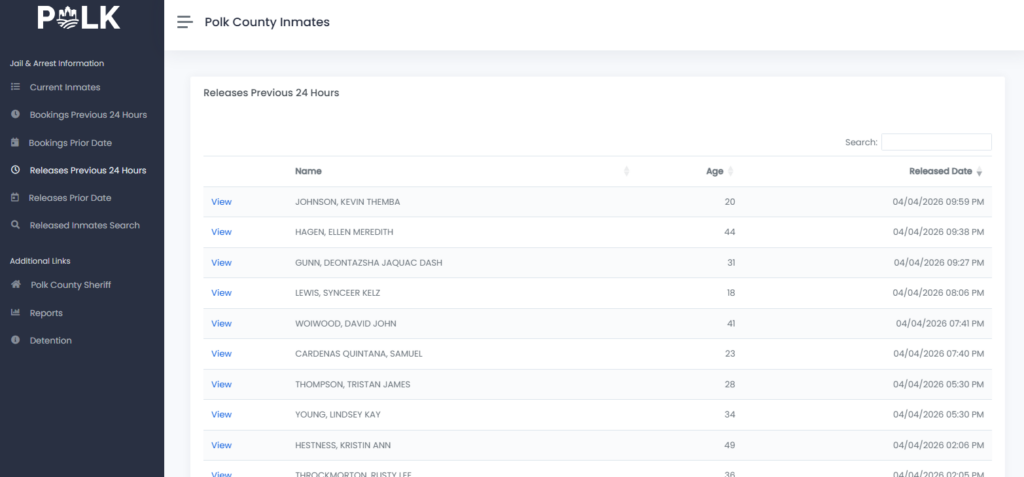Viewport: 1024px width, 477px height.
Task: Open View link for Hestness, Kristin Ann
Action: (x=221, y=445)
